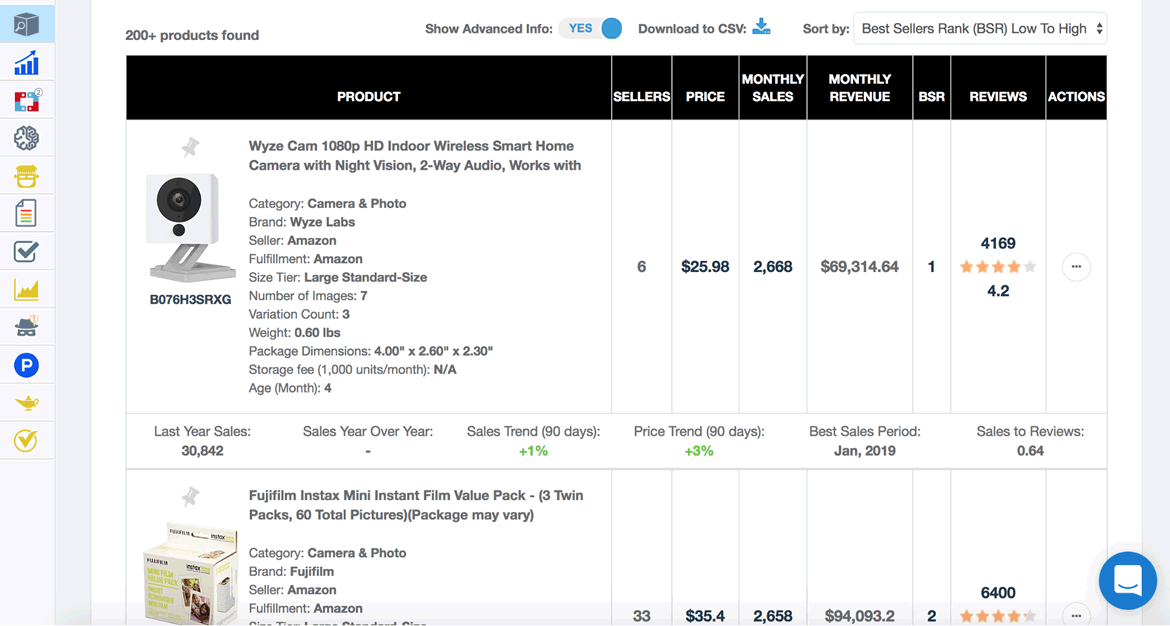The height and width of the screenshot is (626, 1170).
Task: Open the Sort by dropdown
Action: click(x=980, y=28)
